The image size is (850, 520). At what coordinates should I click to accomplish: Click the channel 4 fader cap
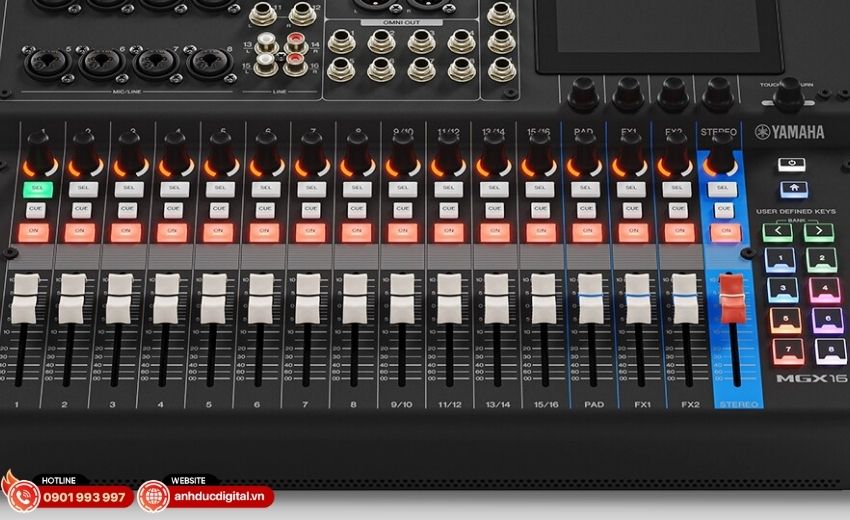[167, 299]
